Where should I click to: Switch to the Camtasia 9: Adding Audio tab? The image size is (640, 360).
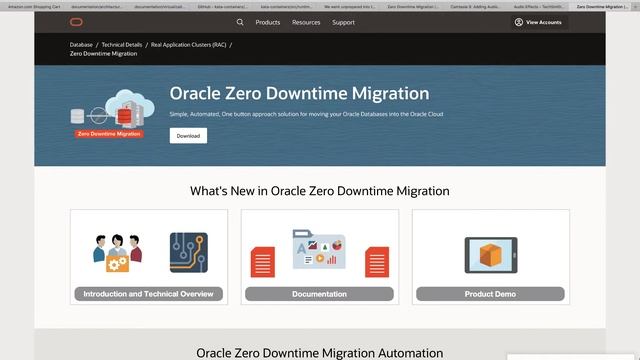(476, 7)
